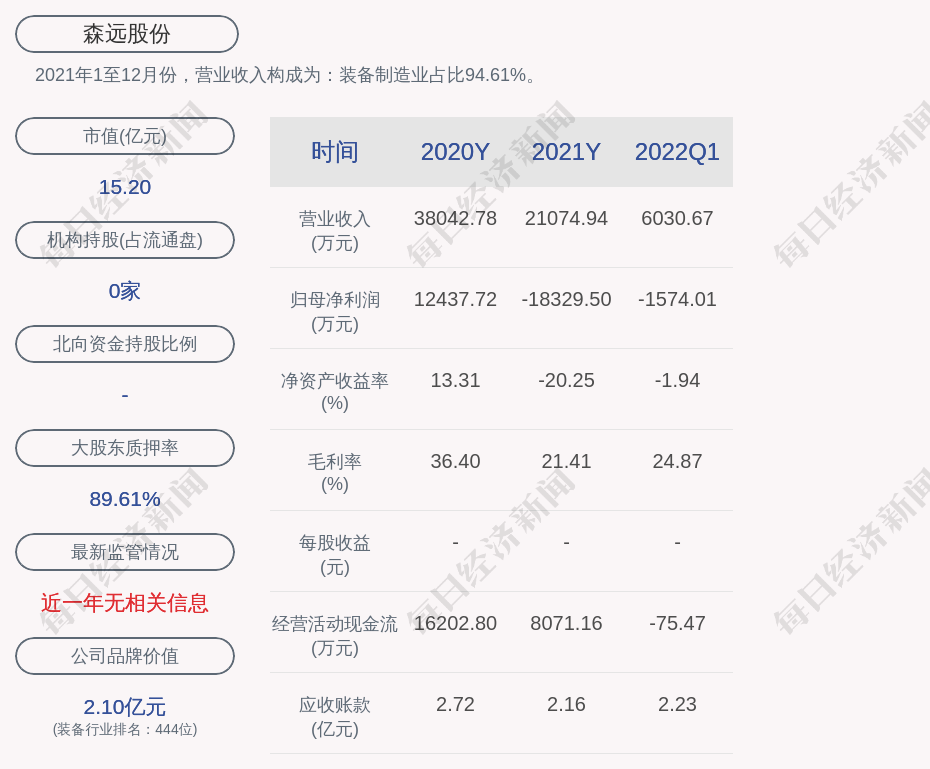Click revenue value 38042.78

pyautogui.click(x=455, y=218)
